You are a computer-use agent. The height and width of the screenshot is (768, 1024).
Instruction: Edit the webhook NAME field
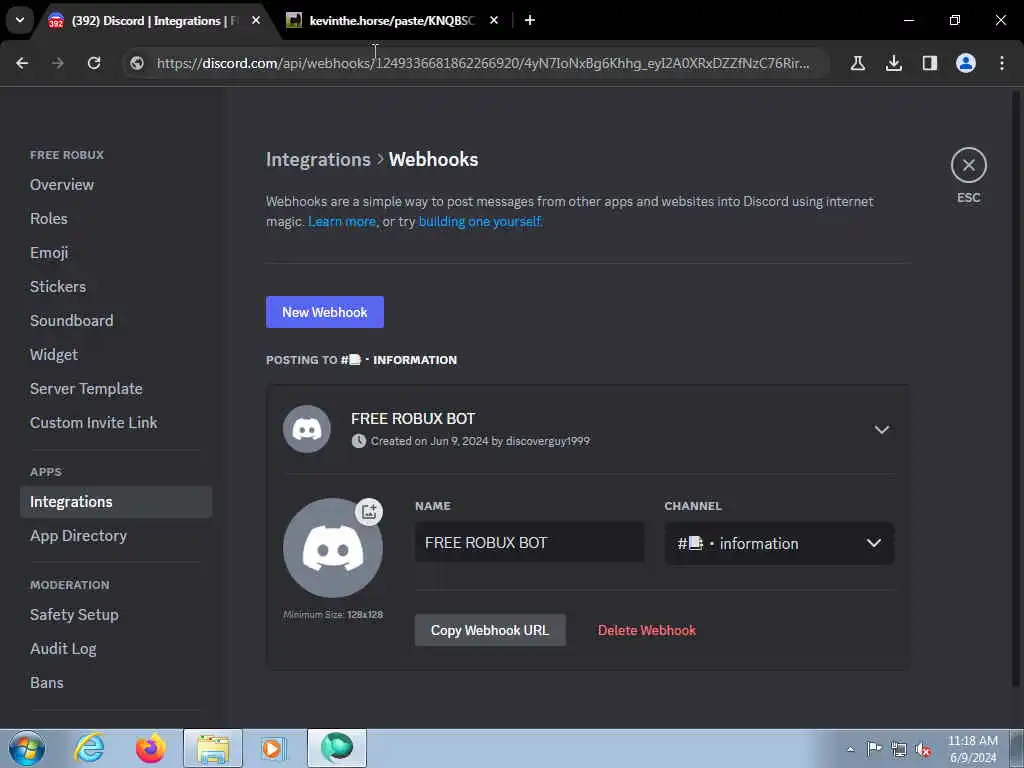[530, 543]
